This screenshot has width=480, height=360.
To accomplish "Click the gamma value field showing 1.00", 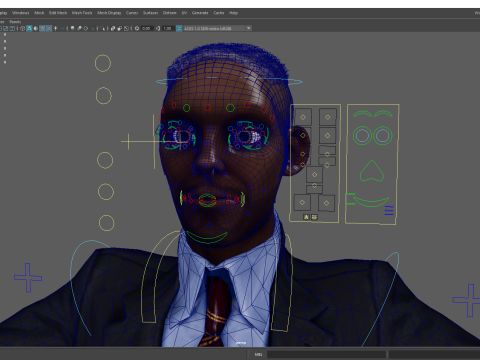I will 168,28.
